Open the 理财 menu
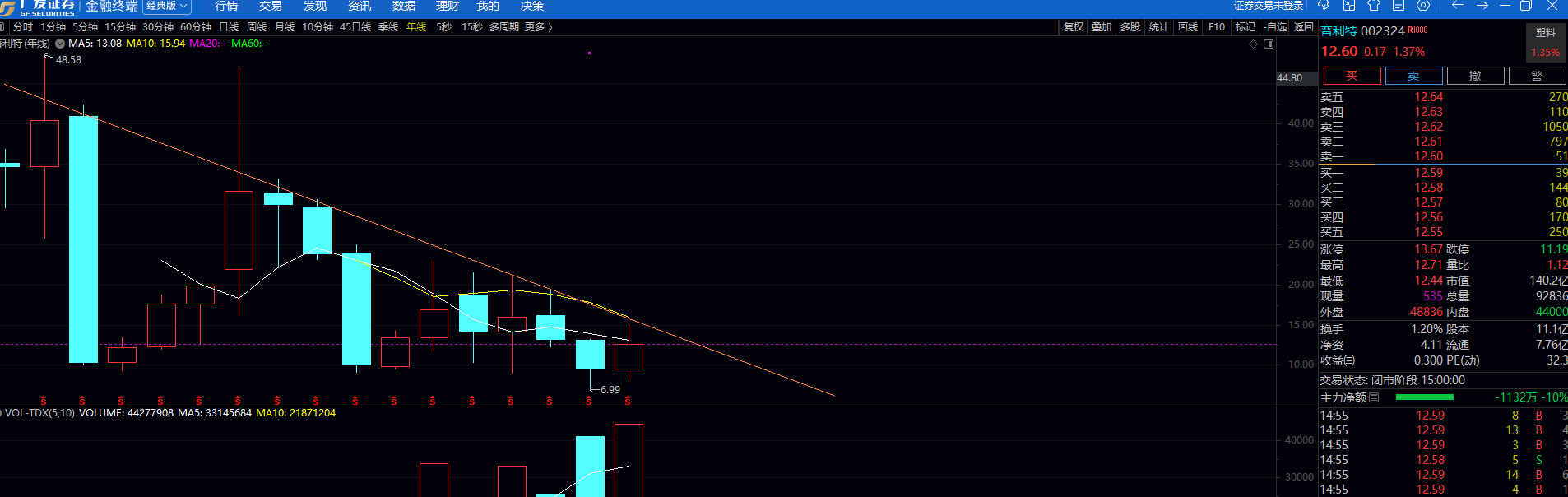The height and width of the screenshot is (497, 1568). tap(448, 6)
